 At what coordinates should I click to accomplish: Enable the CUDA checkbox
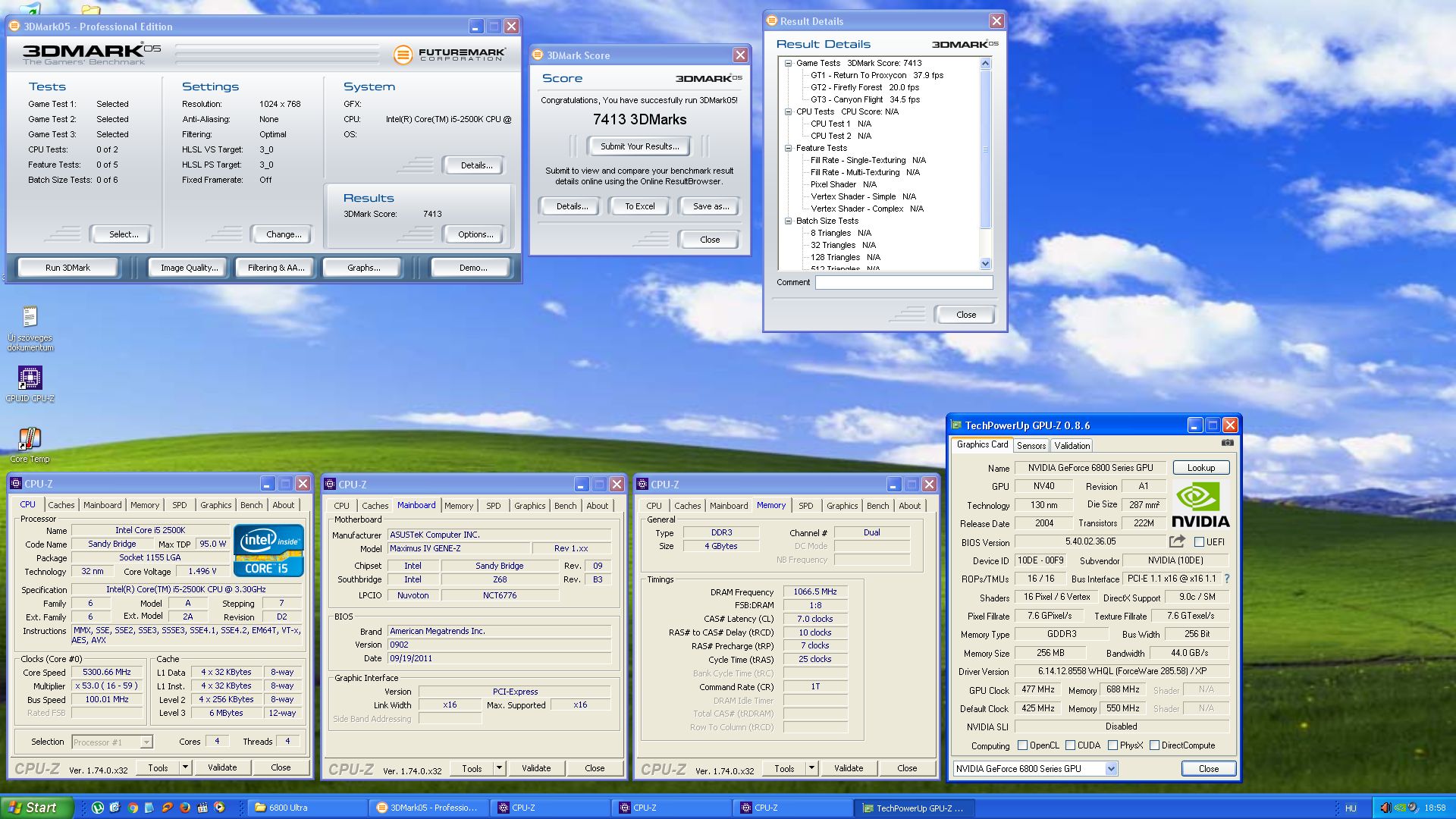tap(1071, 745)
